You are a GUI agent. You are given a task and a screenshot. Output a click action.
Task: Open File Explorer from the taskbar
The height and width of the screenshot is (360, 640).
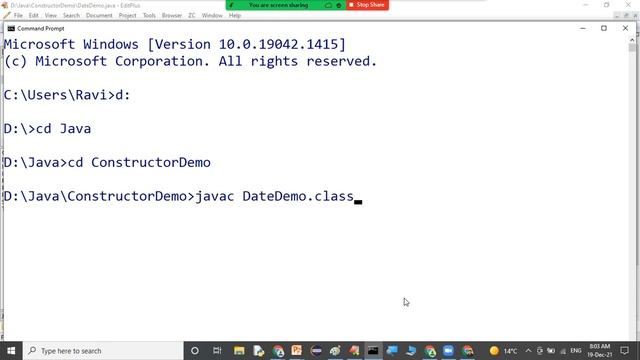click(239, 351)
